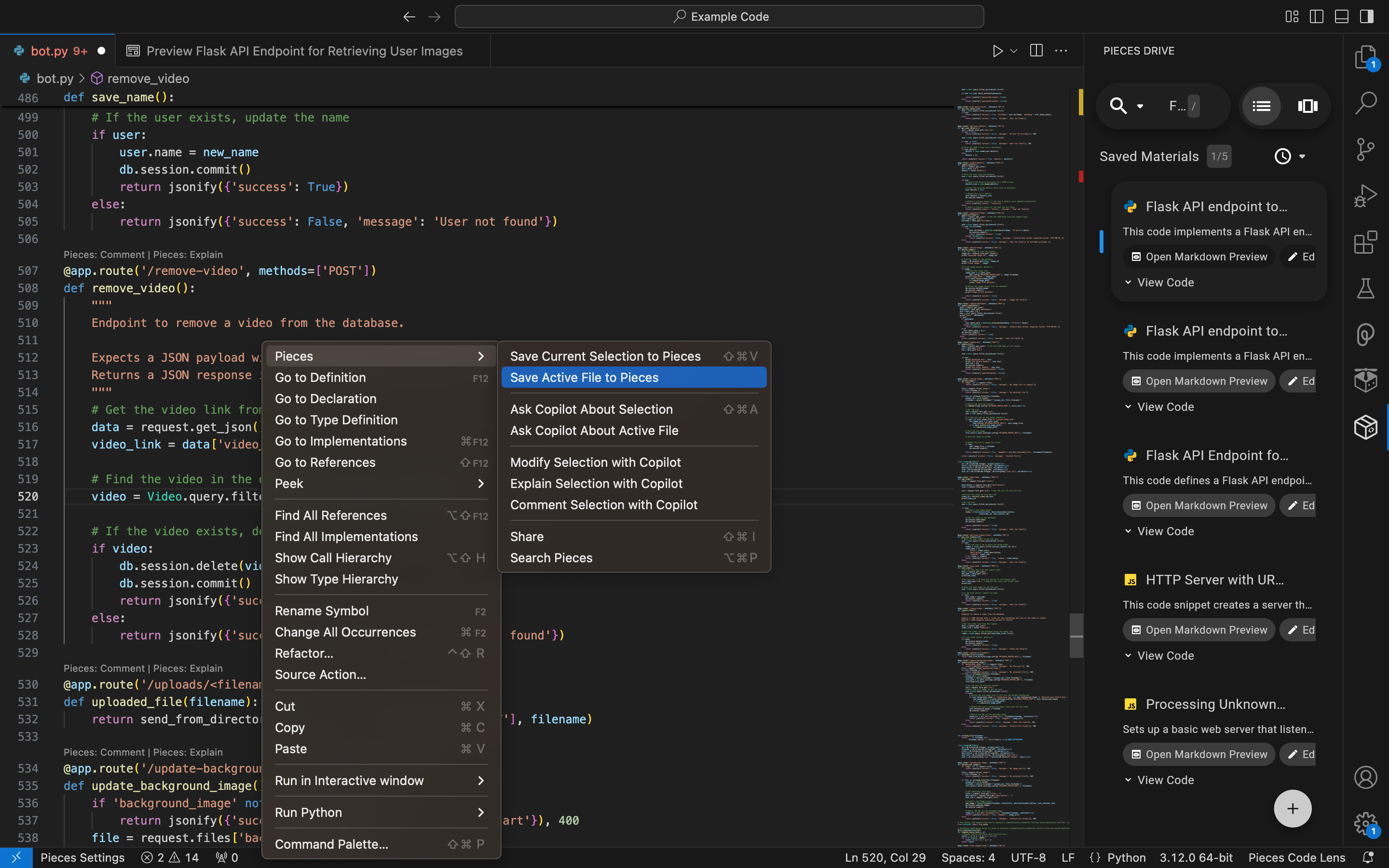Expand View Code under HTTP Server snippet
Viewport: 1389px width, 868px height.
(1159, 656)
